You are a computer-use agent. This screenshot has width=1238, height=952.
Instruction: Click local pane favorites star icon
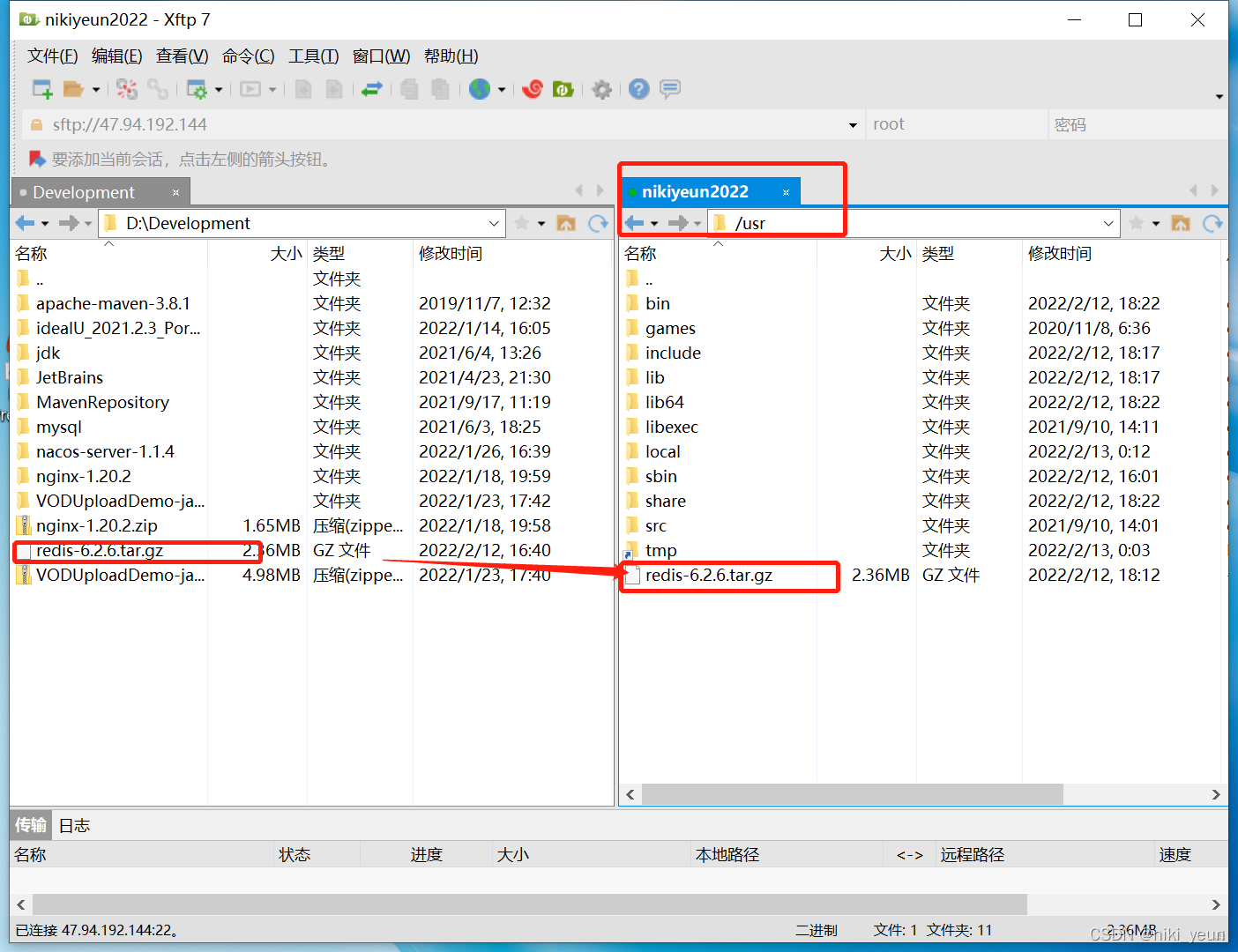(522, 223)
